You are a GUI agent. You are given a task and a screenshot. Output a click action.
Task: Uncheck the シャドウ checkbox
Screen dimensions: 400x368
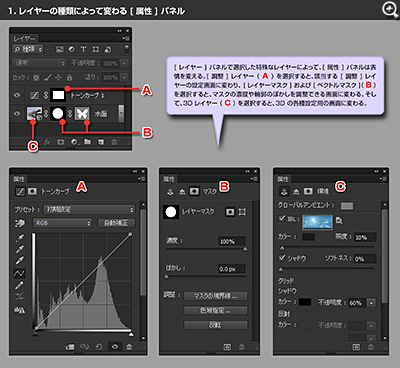282,257
